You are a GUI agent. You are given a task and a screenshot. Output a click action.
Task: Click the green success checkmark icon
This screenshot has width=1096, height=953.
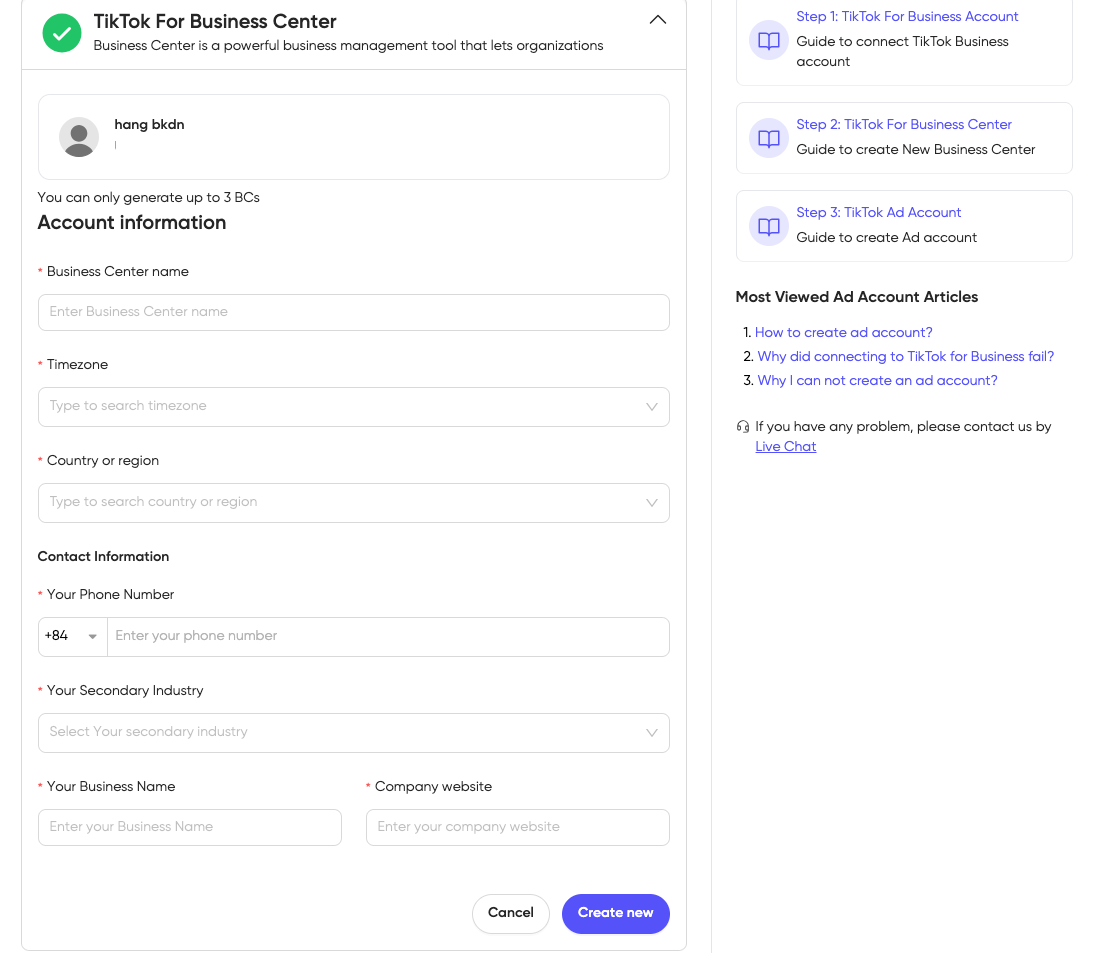[x=61, y=33]
